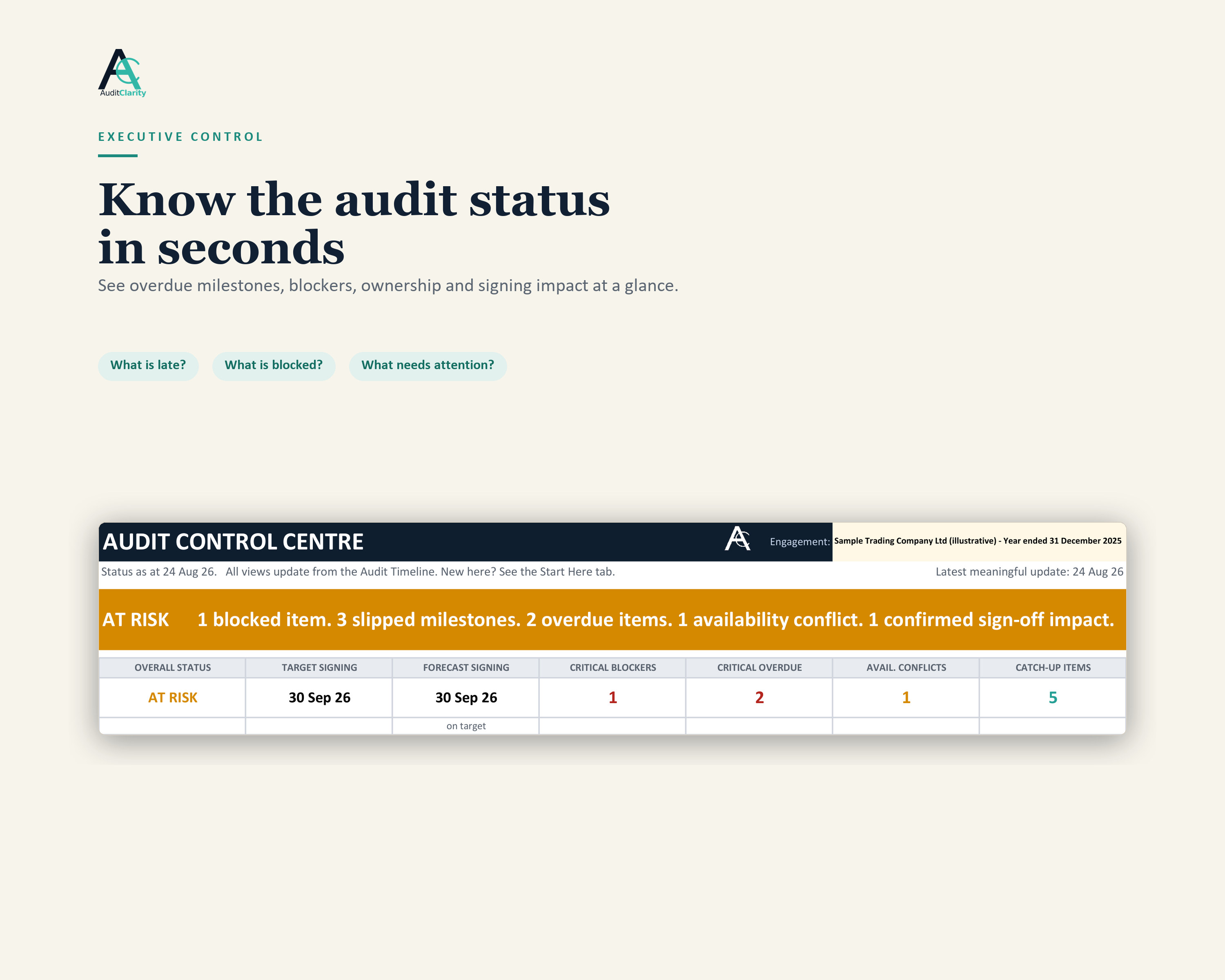Click the AuditClarity logo at top left

point(122,73)
